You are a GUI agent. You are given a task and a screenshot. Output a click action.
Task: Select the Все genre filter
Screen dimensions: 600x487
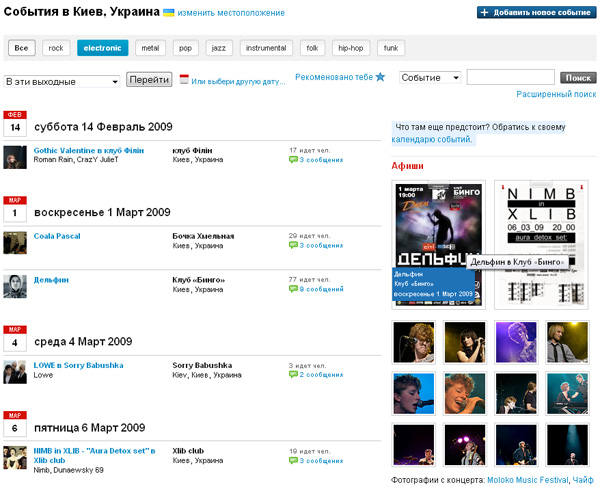(x=21, y=48)
